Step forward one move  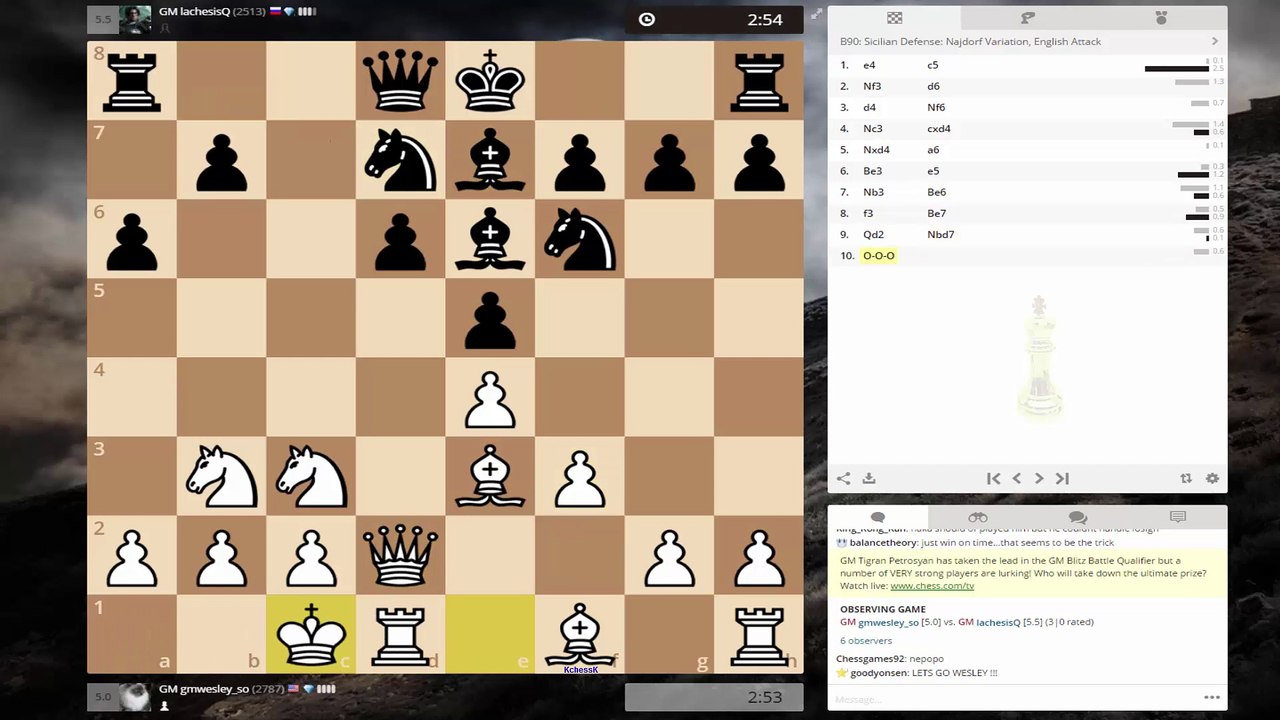coord(1039,479)
